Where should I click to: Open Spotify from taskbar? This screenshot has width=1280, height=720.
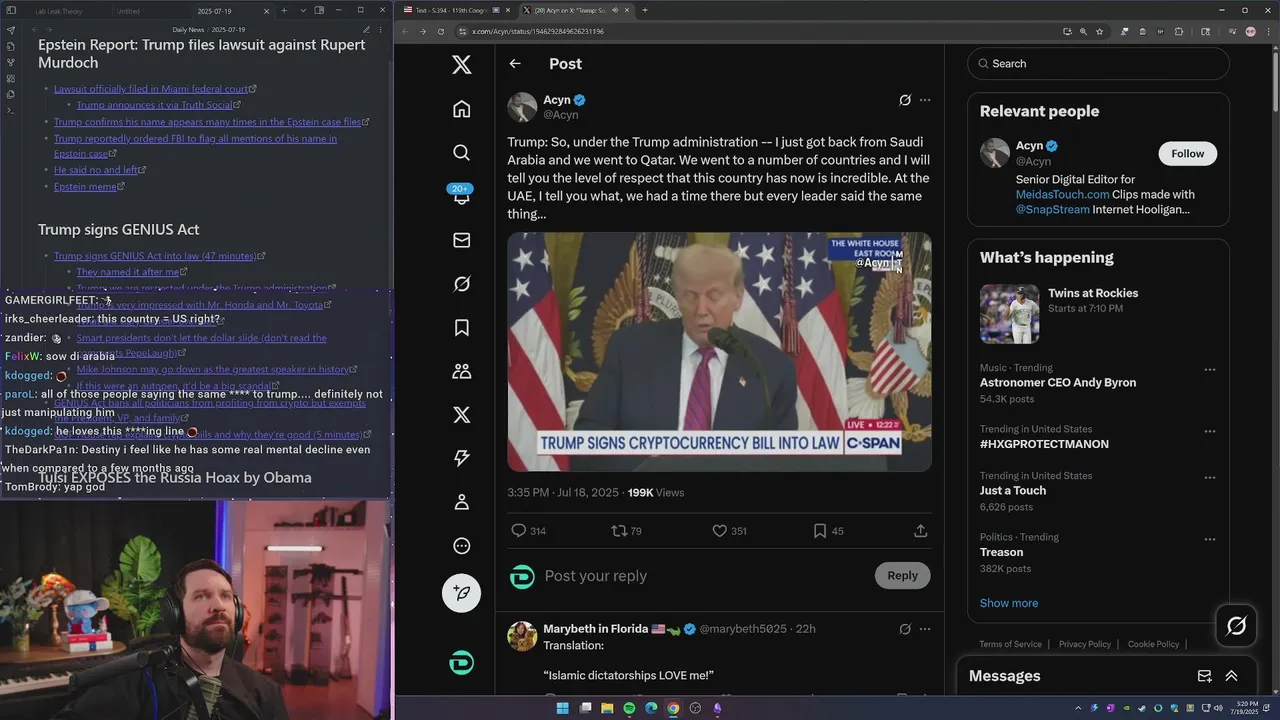[629, 708]
